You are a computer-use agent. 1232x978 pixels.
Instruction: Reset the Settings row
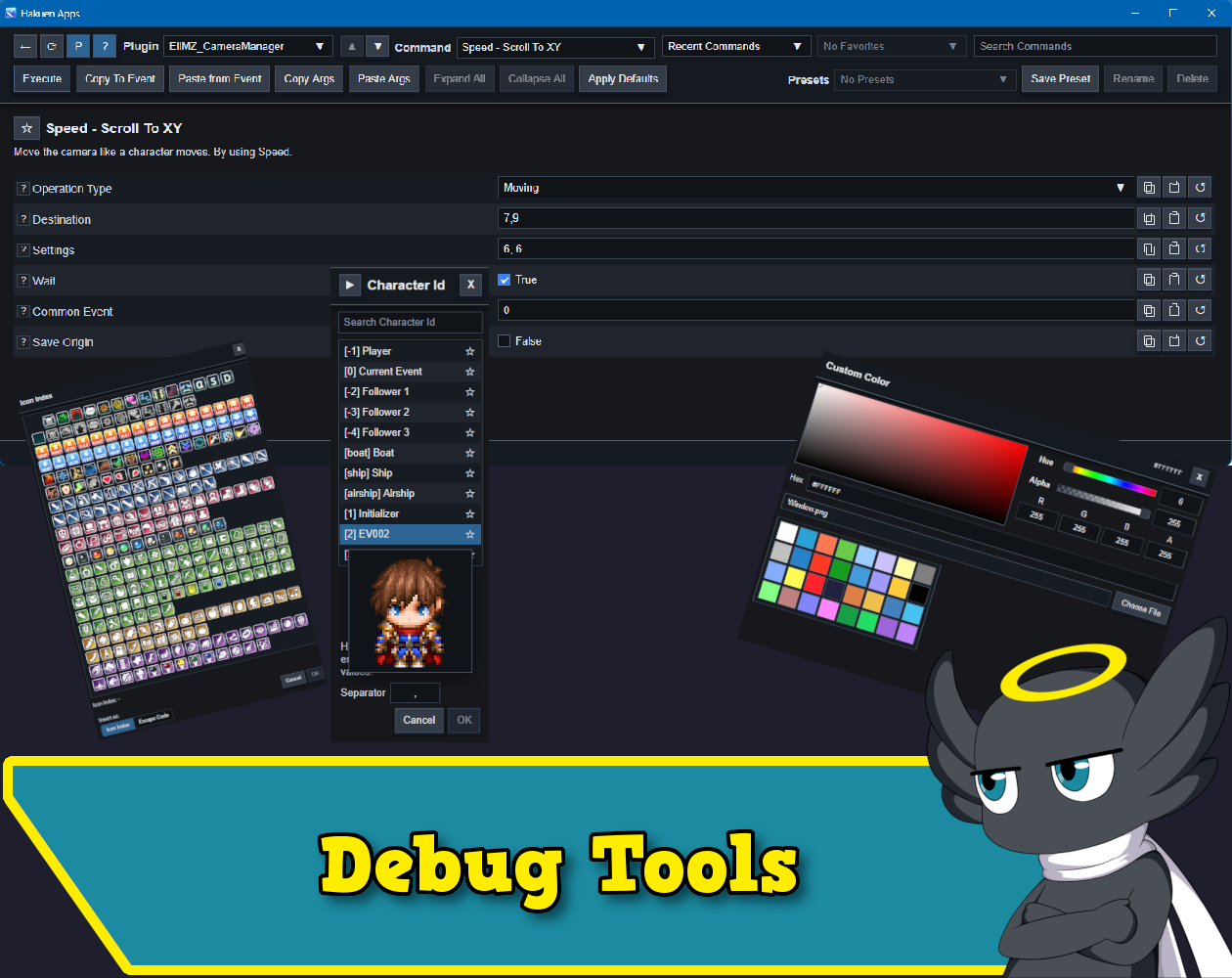point(1200,248)
